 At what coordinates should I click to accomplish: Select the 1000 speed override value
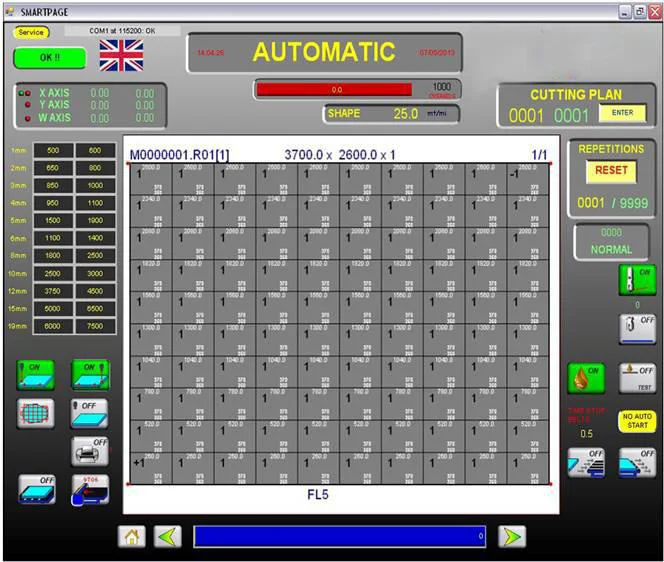(x=441, y=87)
